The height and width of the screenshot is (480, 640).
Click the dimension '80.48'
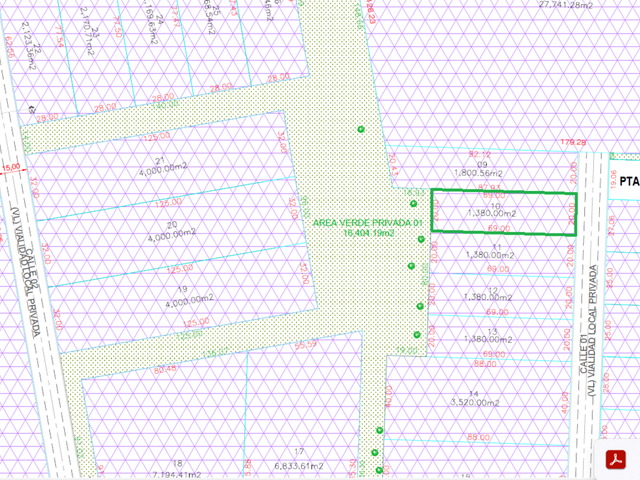(x=165, y=369)
